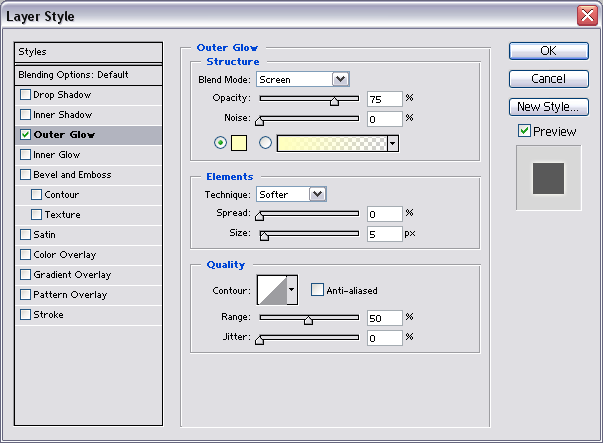The image size is (603, 443).
Task: Select the gradient glow radio button
Action: (x=265, y=143)
